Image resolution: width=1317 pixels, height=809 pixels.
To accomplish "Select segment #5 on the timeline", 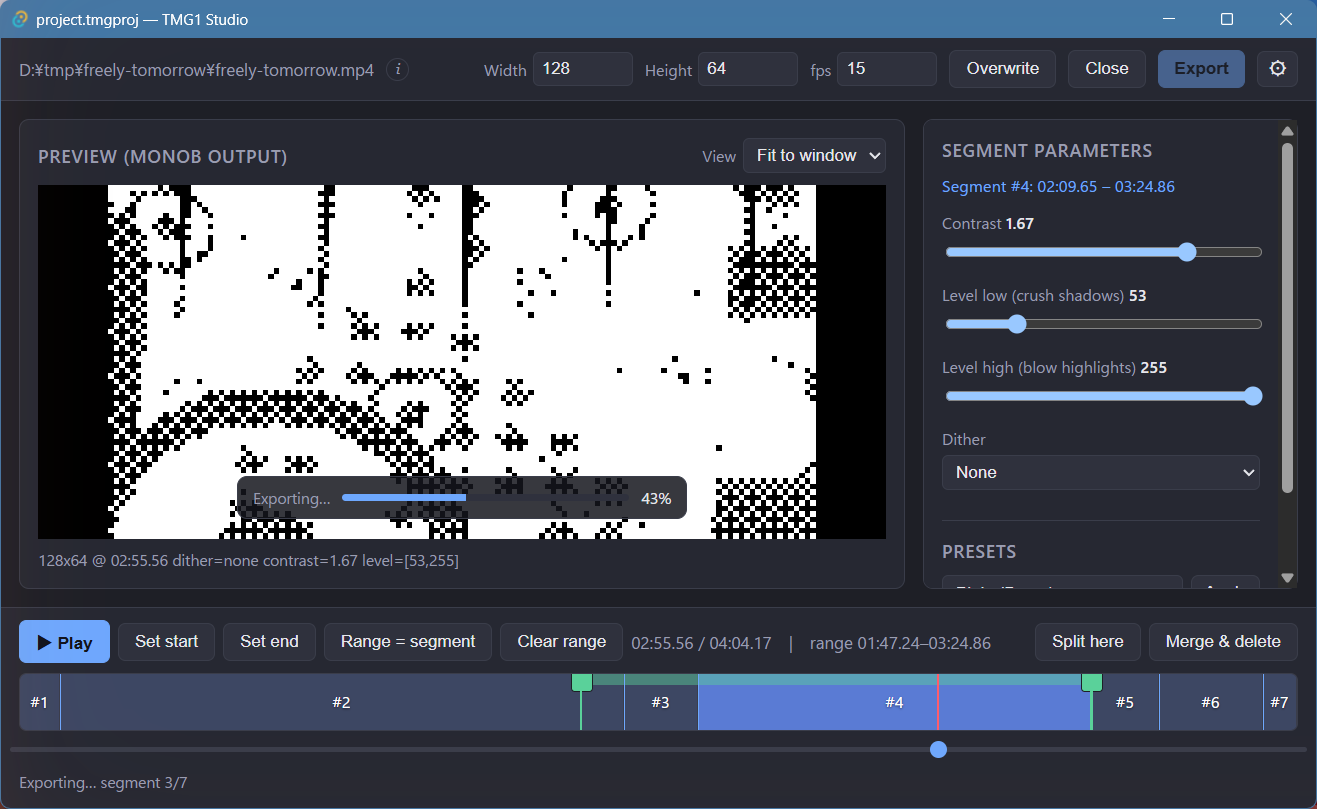I will pyautogui.click(x=1125, y=702).
